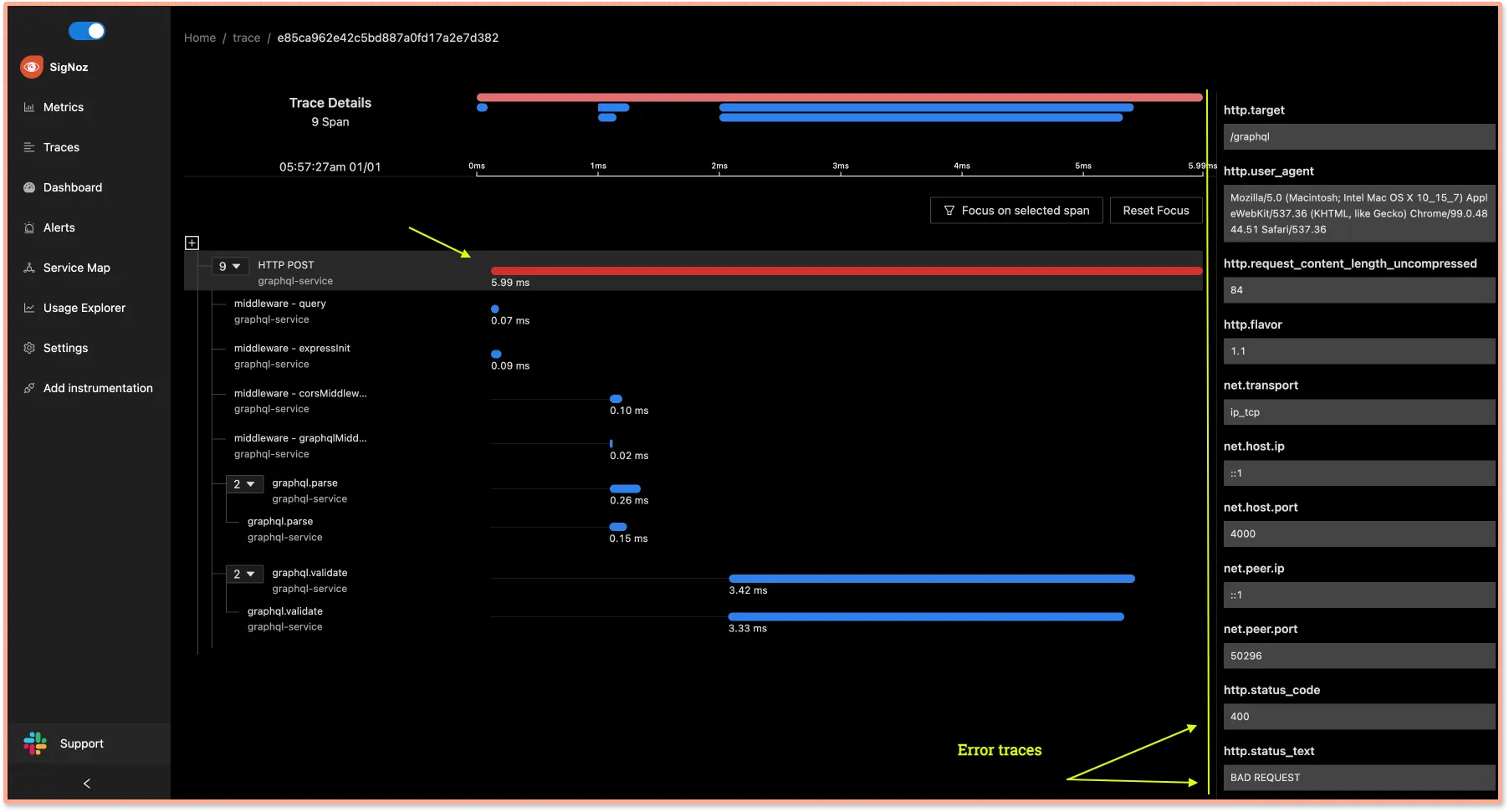The image size is (1509, 812).
Task: Click the Traces list icon
Action: (29, 147)
